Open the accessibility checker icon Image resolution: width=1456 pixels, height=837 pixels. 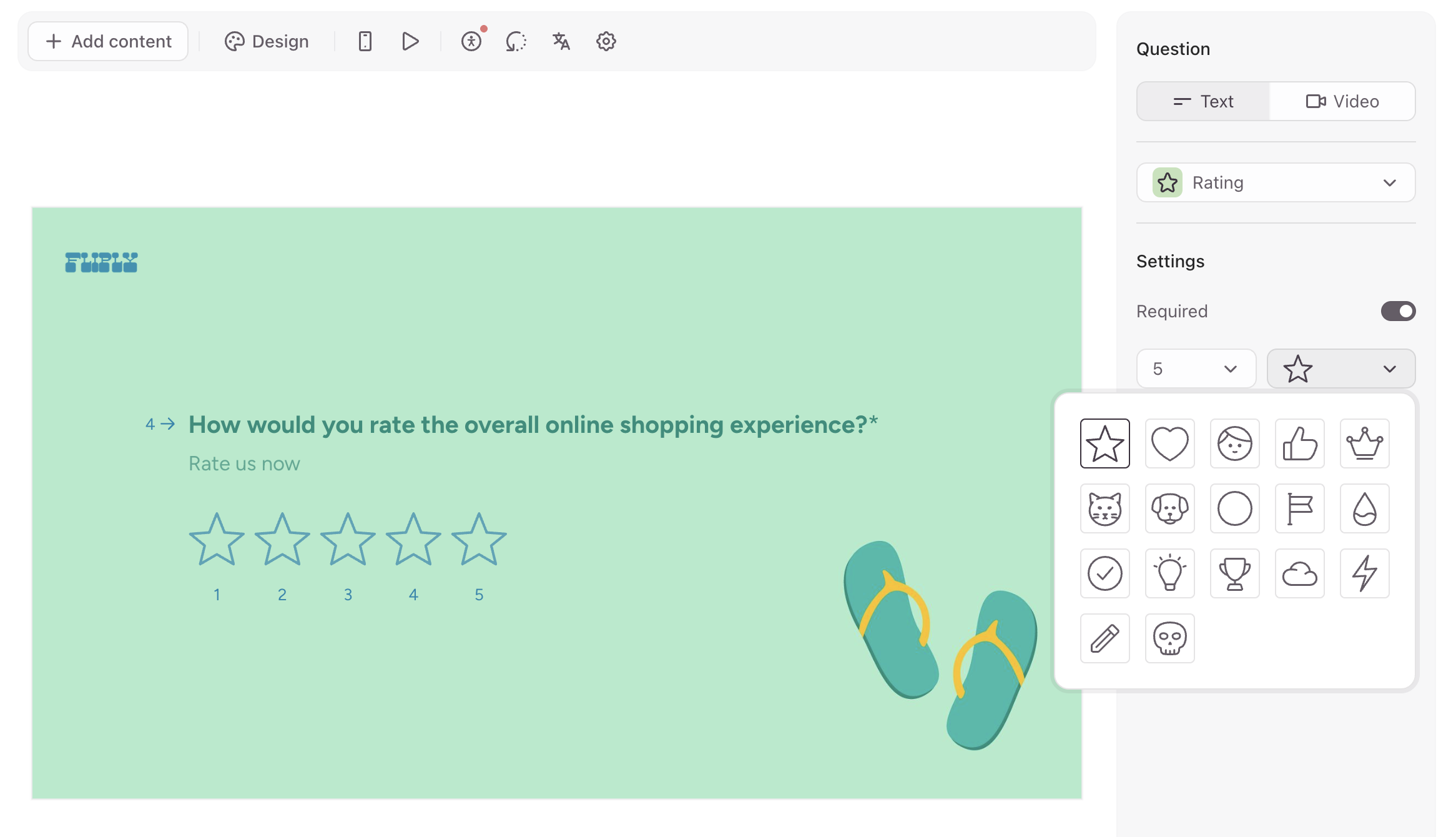[471, 41]
